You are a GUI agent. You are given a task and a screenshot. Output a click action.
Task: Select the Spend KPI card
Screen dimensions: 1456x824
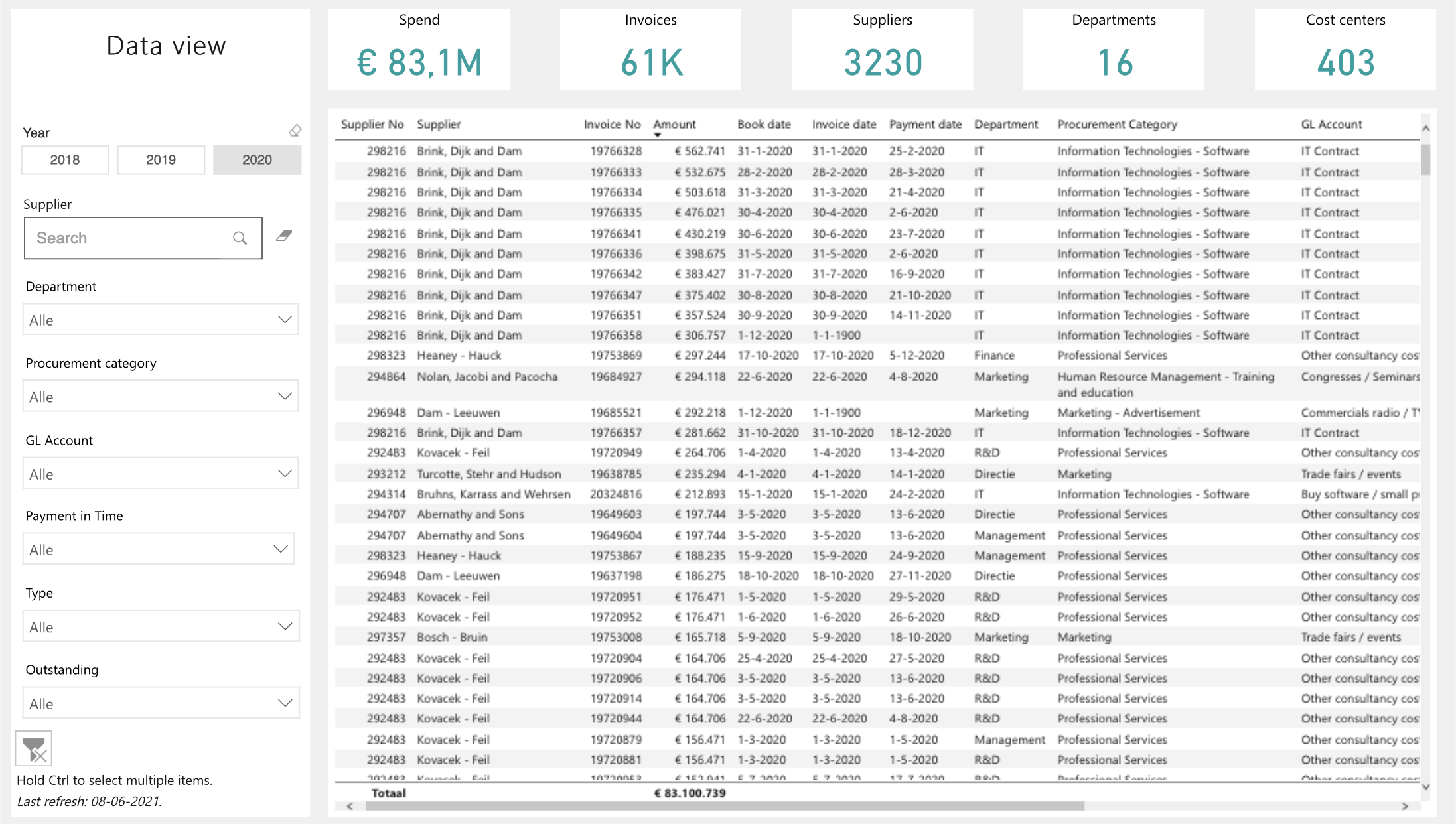[x=419, y=48]
